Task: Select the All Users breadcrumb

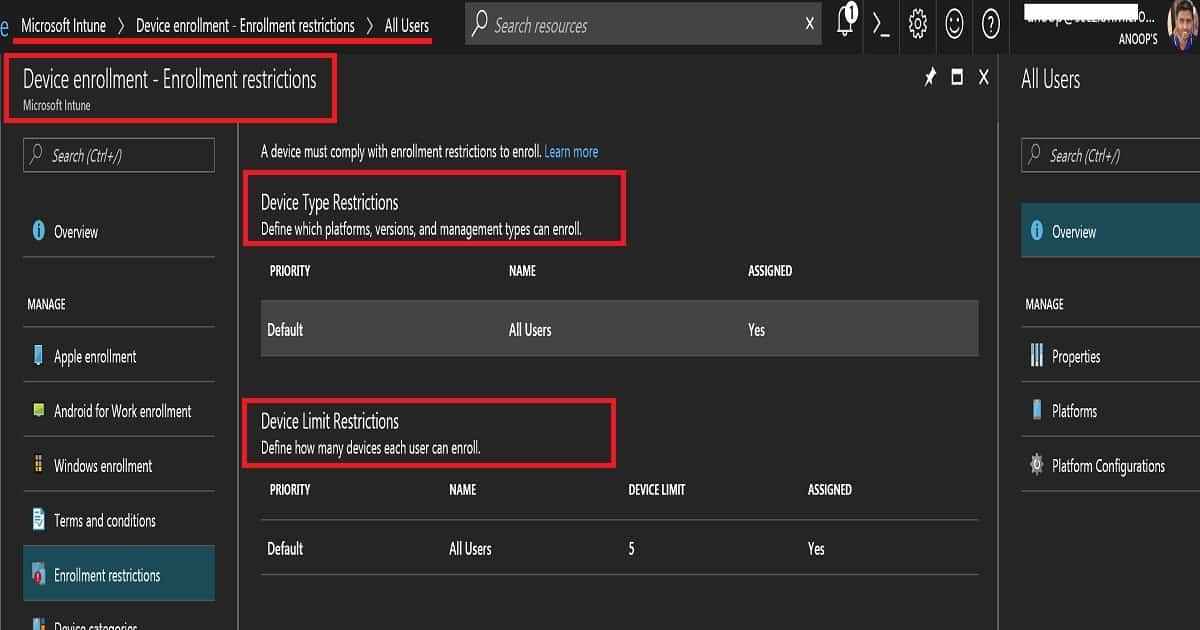Action: pyautogui.click(x=407, y=26)
